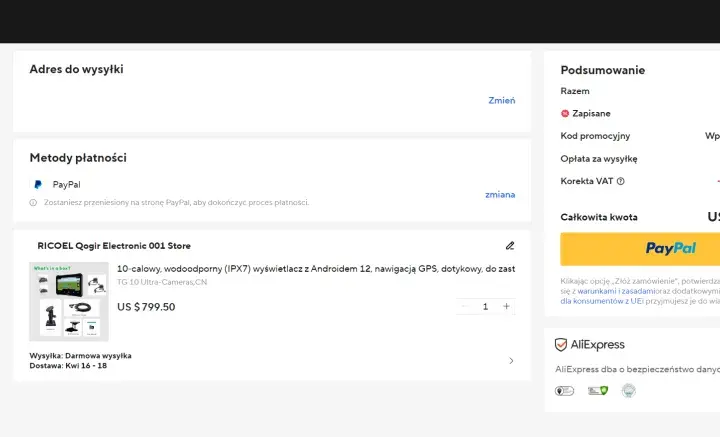Screen dimensions: 720x437
Task: Click Wysyłka: Darmowa wysyłka text
Action: coord(80,356)
